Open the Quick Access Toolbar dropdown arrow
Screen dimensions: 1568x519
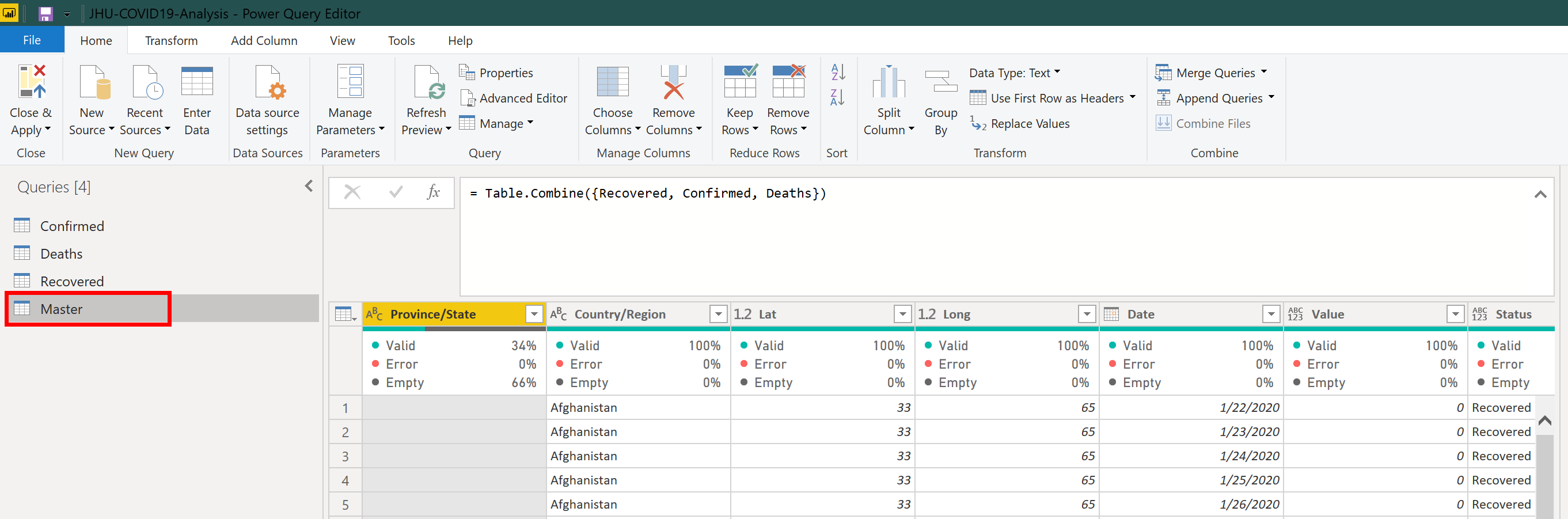tap(67, 14)
